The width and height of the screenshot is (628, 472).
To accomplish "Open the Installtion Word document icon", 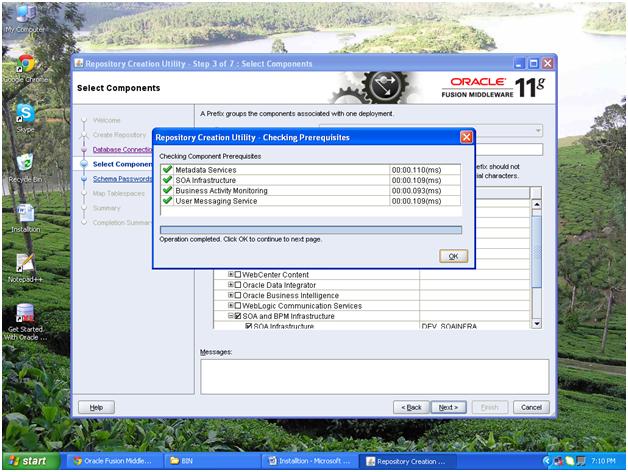I will point(25,218).
